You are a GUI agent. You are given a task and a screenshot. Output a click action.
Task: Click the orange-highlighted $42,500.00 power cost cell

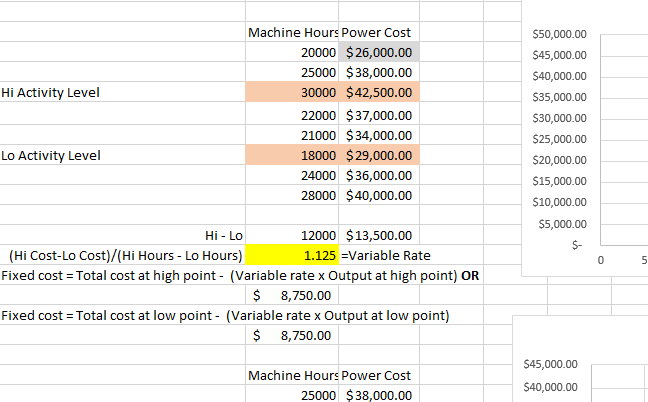[x=379, y=92]
